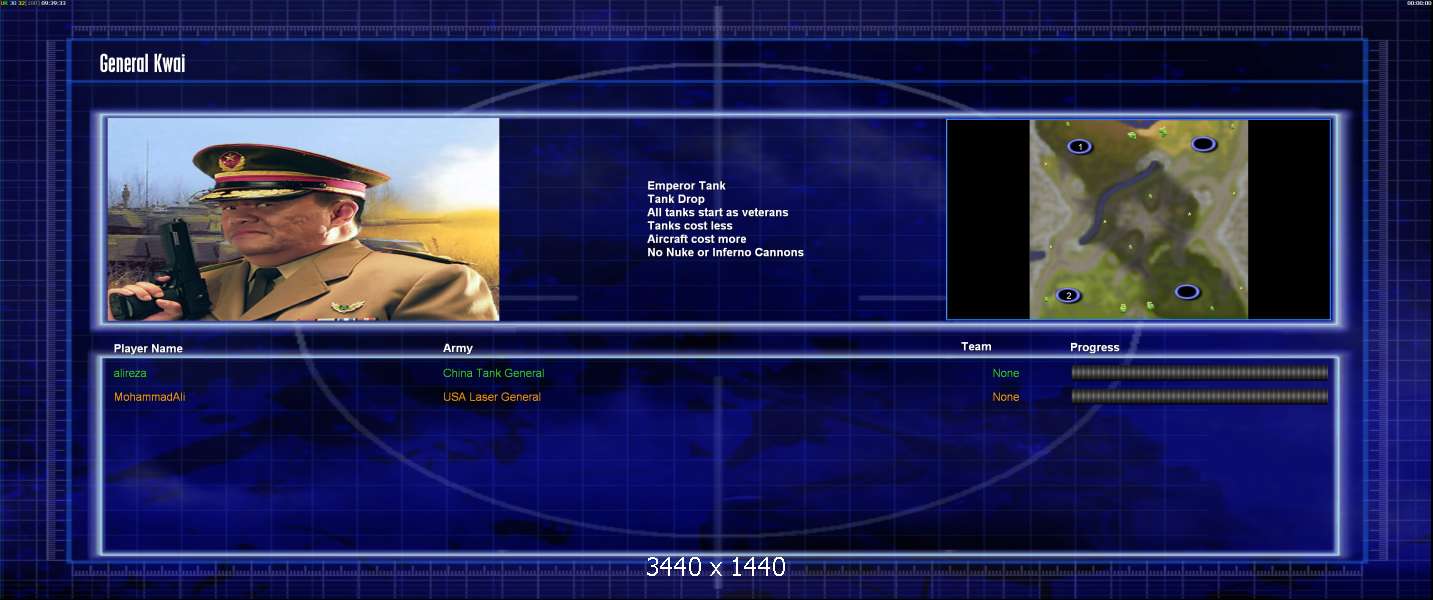Screen dimensions: 1433x600
Task: Click the 00:00:00 timer at top right
Action: pyautogui.click(x=1419, y=3)
